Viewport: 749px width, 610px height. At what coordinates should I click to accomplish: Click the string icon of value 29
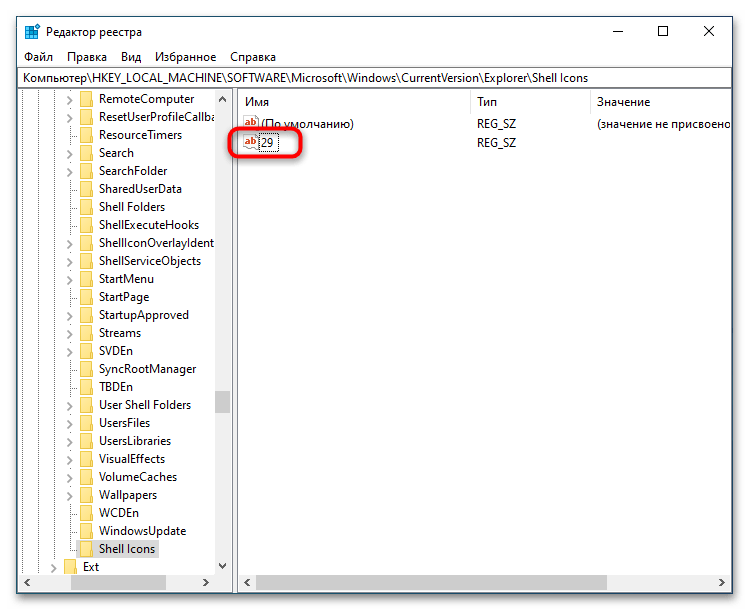(x=251, y=142)
